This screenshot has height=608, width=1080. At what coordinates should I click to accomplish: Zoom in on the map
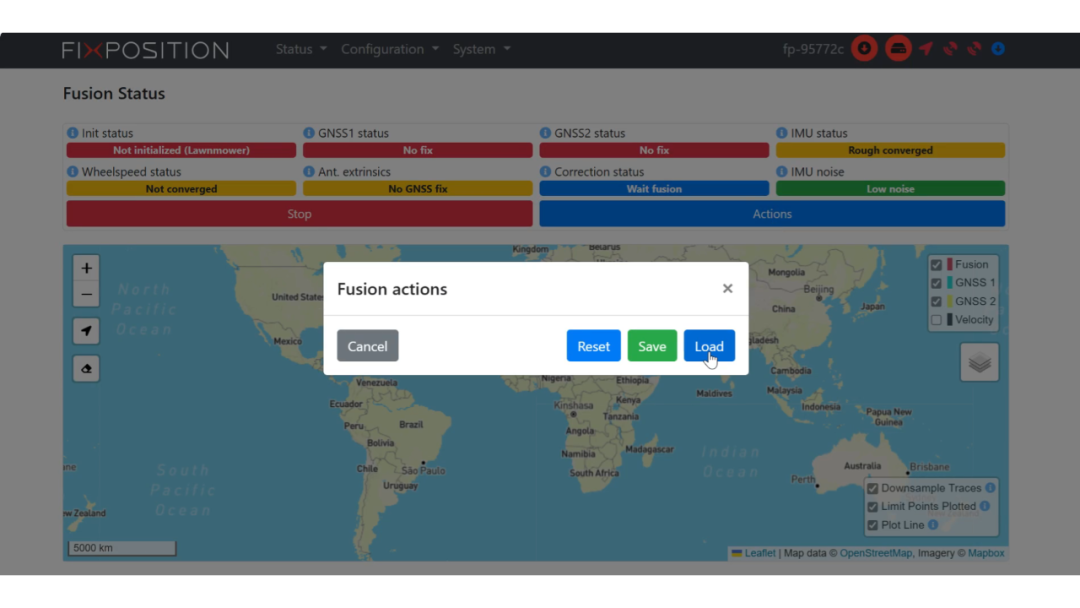pyautogui.click(x=86, y=268)
